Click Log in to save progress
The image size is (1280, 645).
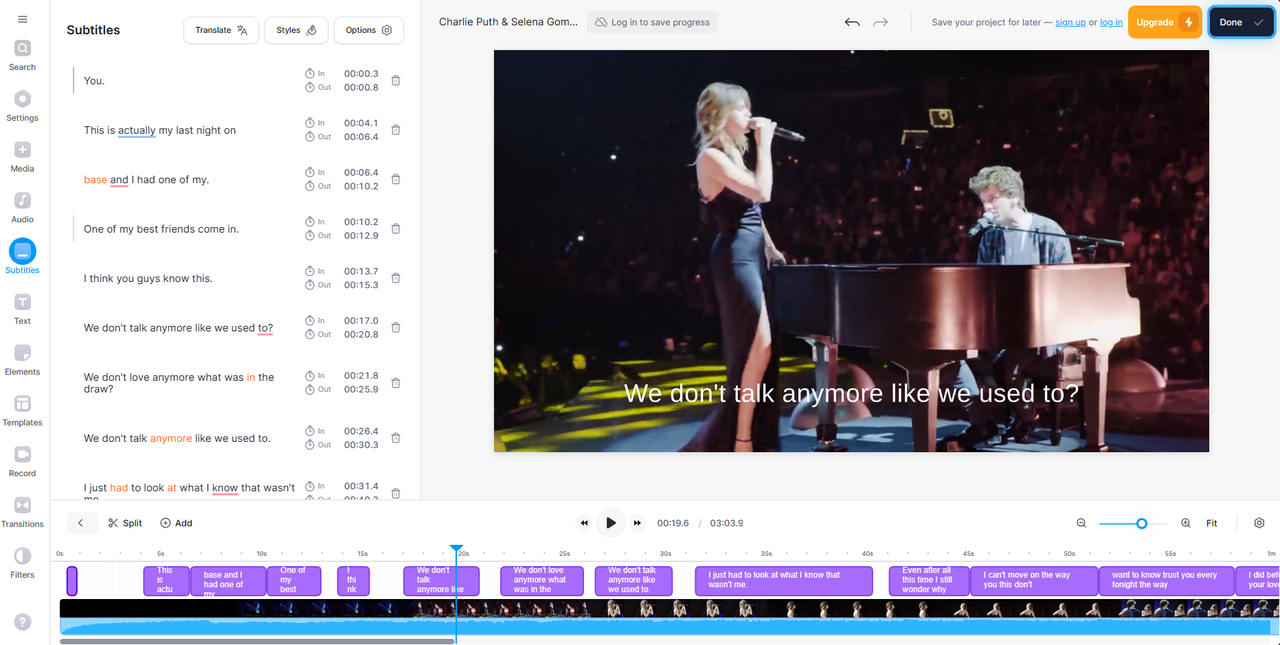click(652, 22)
